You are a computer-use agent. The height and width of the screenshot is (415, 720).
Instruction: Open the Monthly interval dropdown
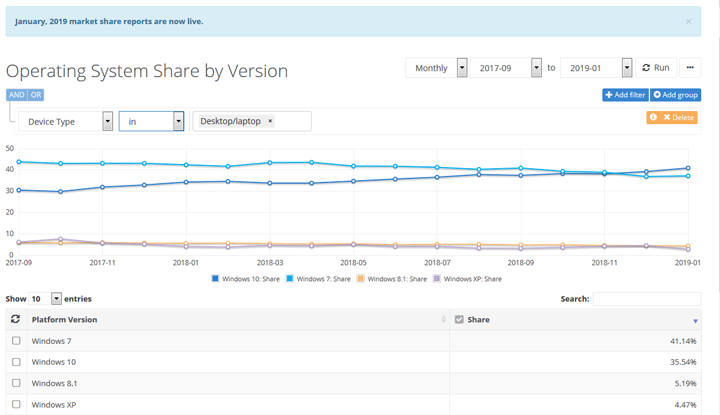462,68
